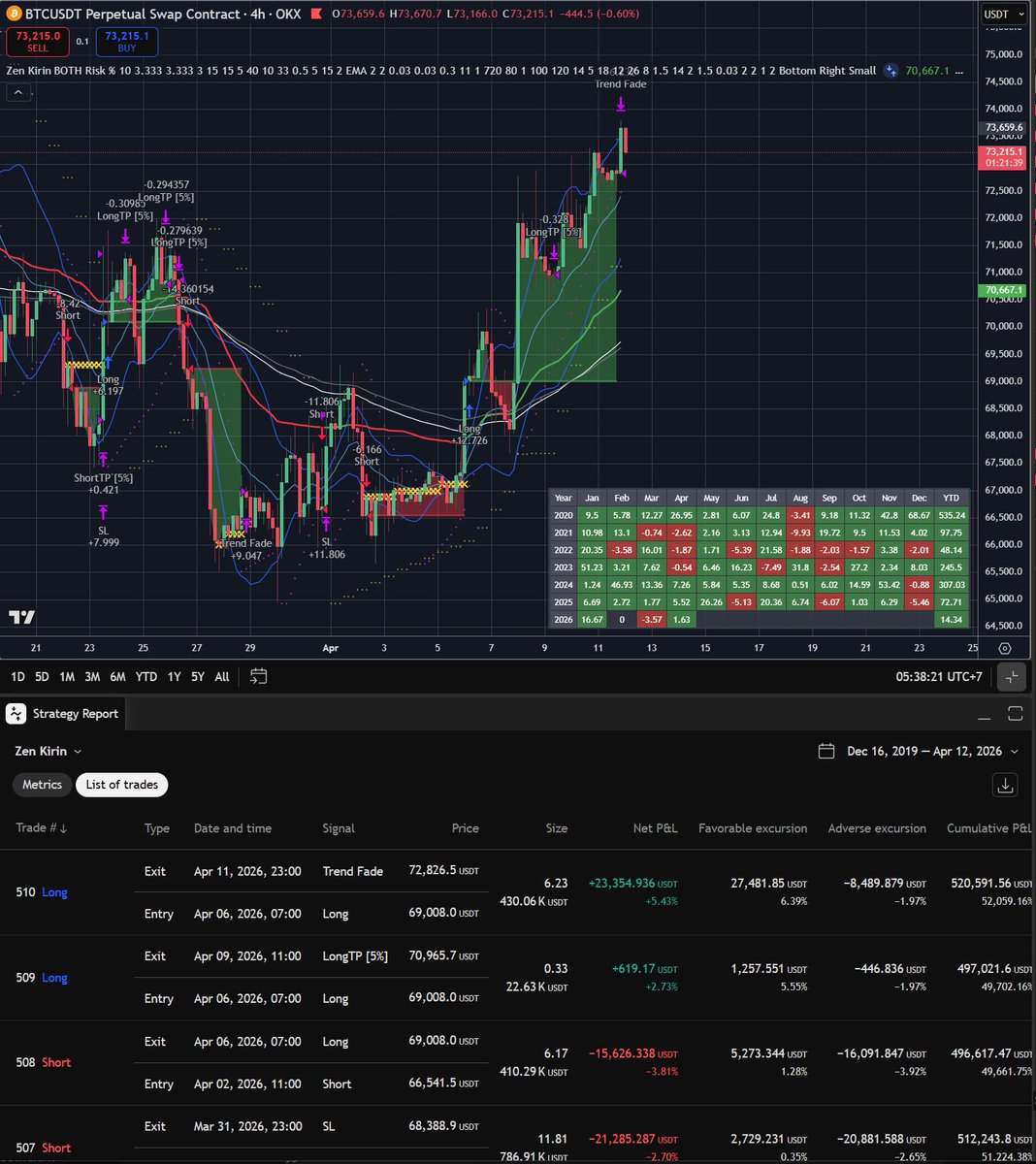Screen dimensions: 1036x1164
Task: Expand the Zen Kirin strategy dropdown
Action: click(x=49, y=751)
